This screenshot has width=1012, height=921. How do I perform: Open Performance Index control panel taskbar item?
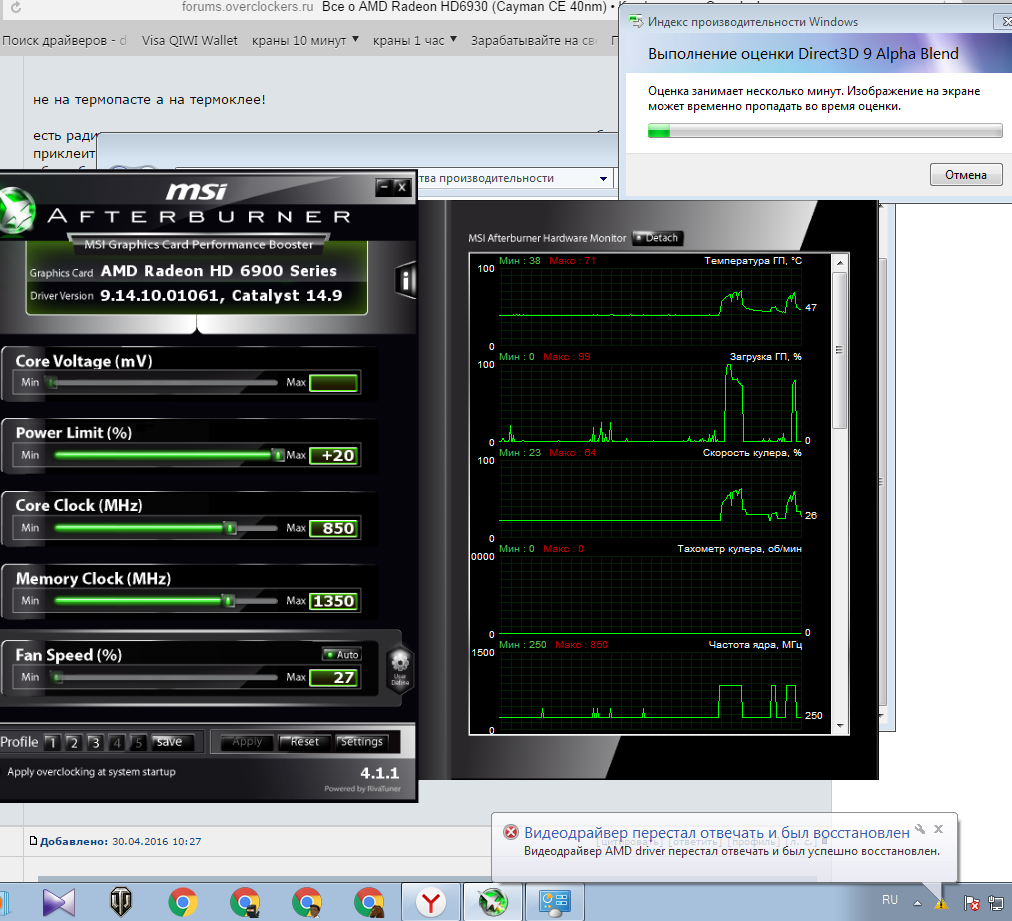tap(555, 902)
